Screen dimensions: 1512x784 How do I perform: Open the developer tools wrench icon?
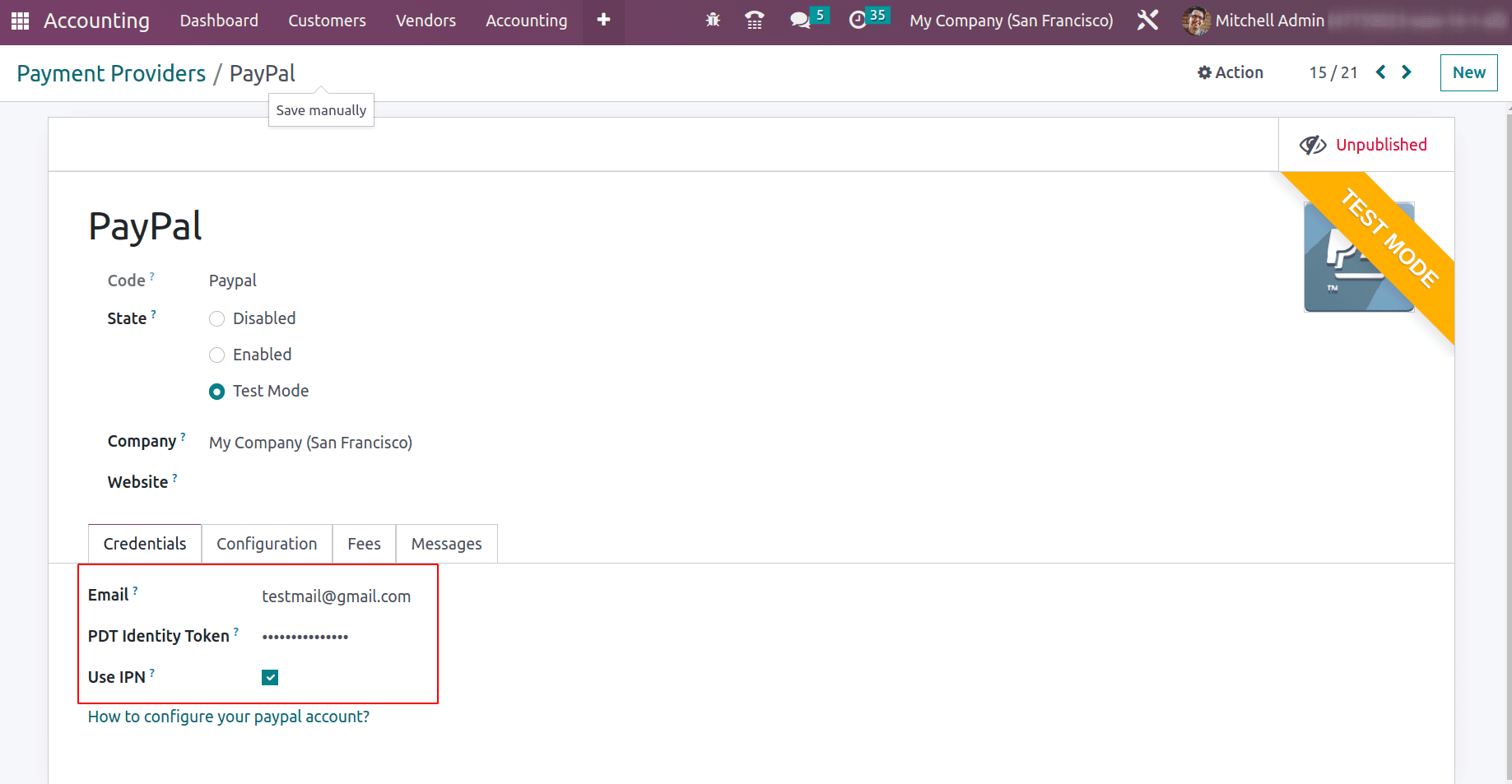click(1147, 20)
